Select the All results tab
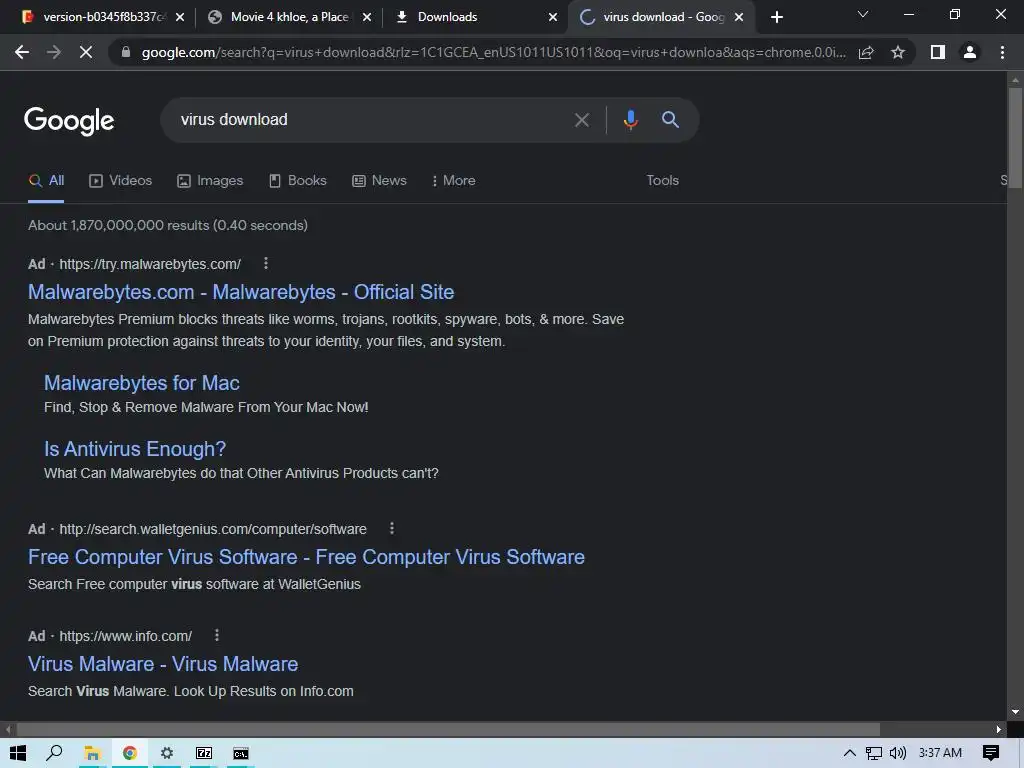This screenshot has height=768, width=1024. click(46, 180)
